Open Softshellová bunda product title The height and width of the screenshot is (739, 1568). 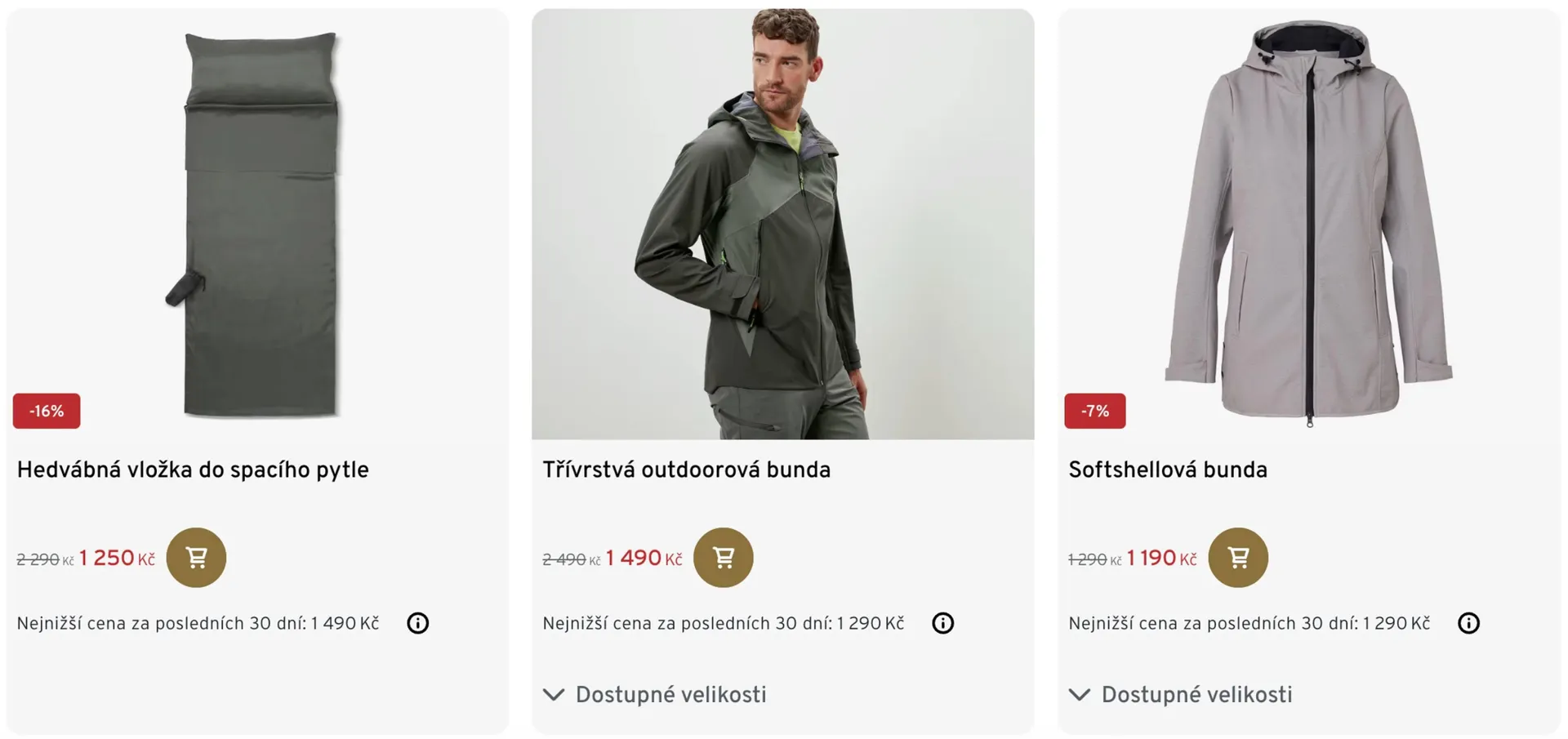[x=1168, y=470]
